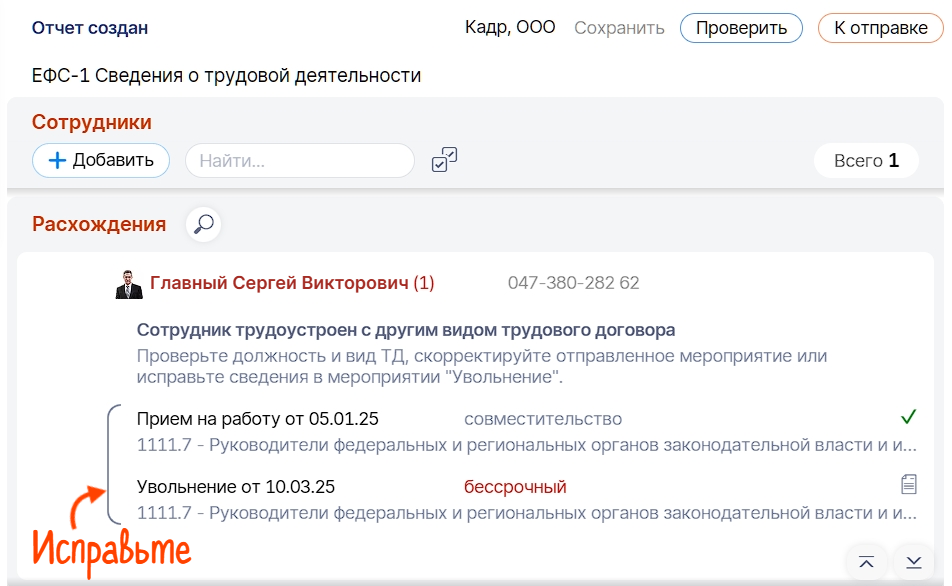Click the avatar of Главный Сергей Викторович
This screenshot has height=586, width=952.
129,284
